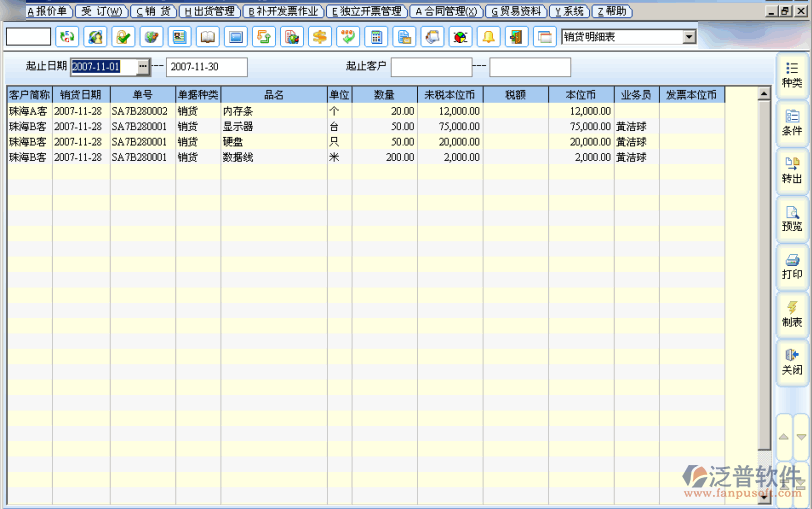Click the 制表 lightning sidebar button
The image size is (812, 509).
pyautogui.click(x=791, y=314)
